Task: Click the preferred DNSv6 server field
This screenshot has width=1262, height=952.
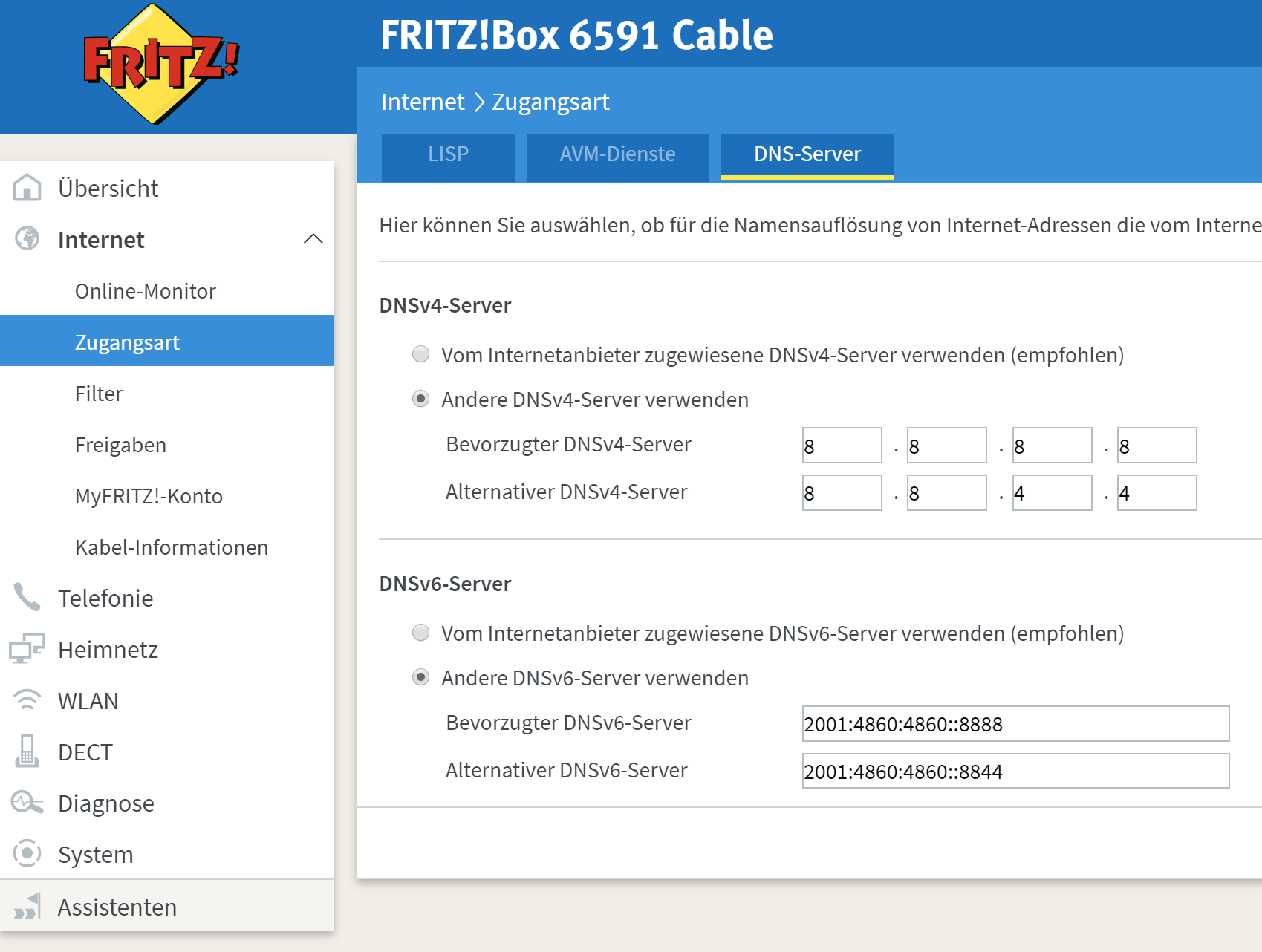Action: 1016,723
